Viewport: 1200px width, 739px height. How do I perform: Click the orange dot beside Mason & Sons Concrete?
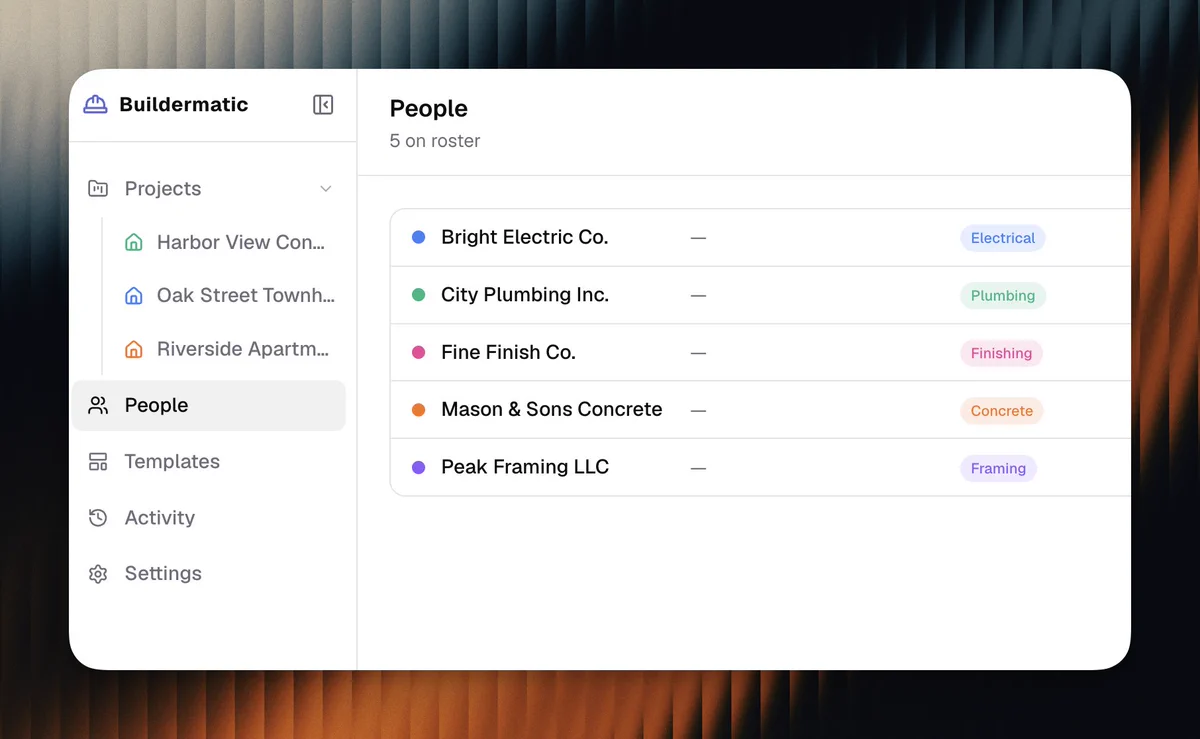[x=419, y=409]
